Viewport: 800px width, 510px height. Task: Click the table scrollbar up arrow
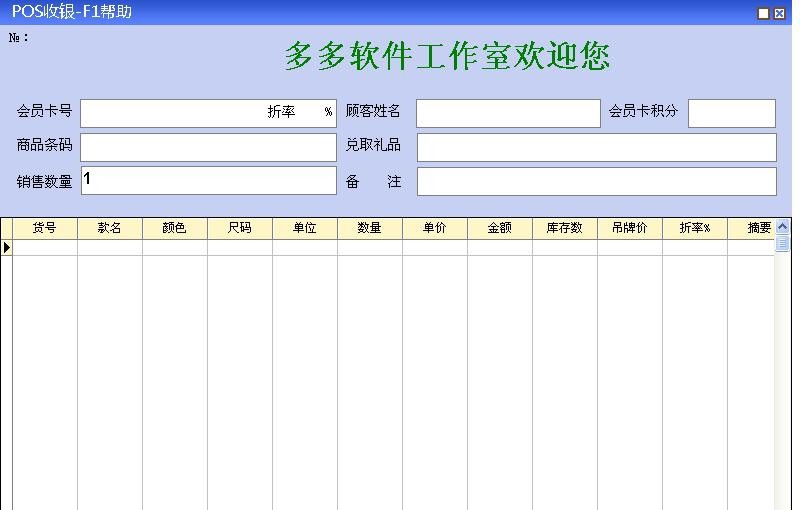(x=782, y=226)
